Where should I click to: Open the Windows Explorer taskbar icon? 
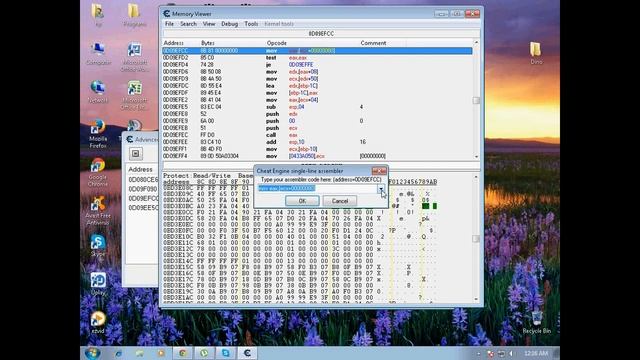[x=140, y=353]
